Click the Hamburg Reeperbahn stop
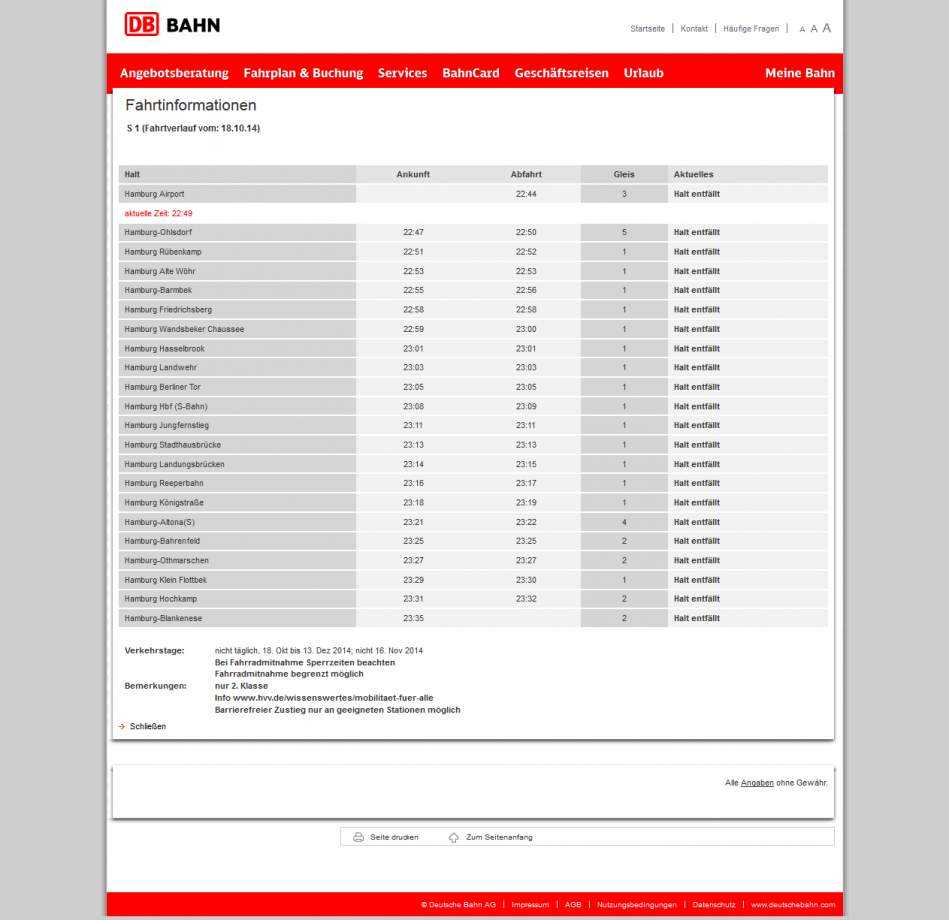Image resolution: width=949 pixels, height=920 pixels. [x=164, y=483]
